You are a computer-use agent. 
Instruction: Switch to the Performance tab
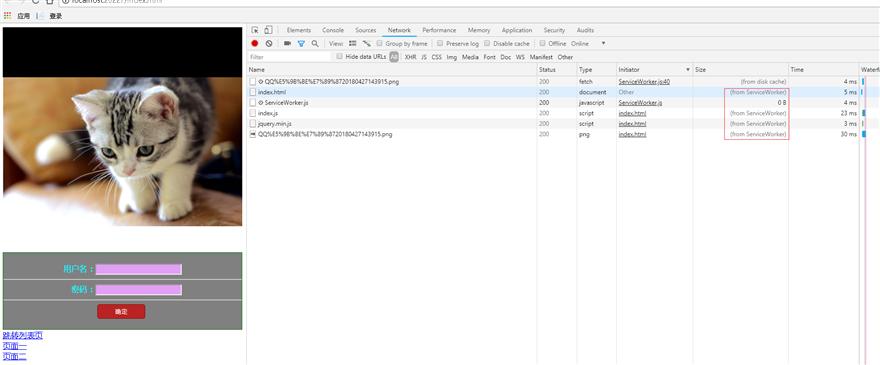[x=439, y=30]
